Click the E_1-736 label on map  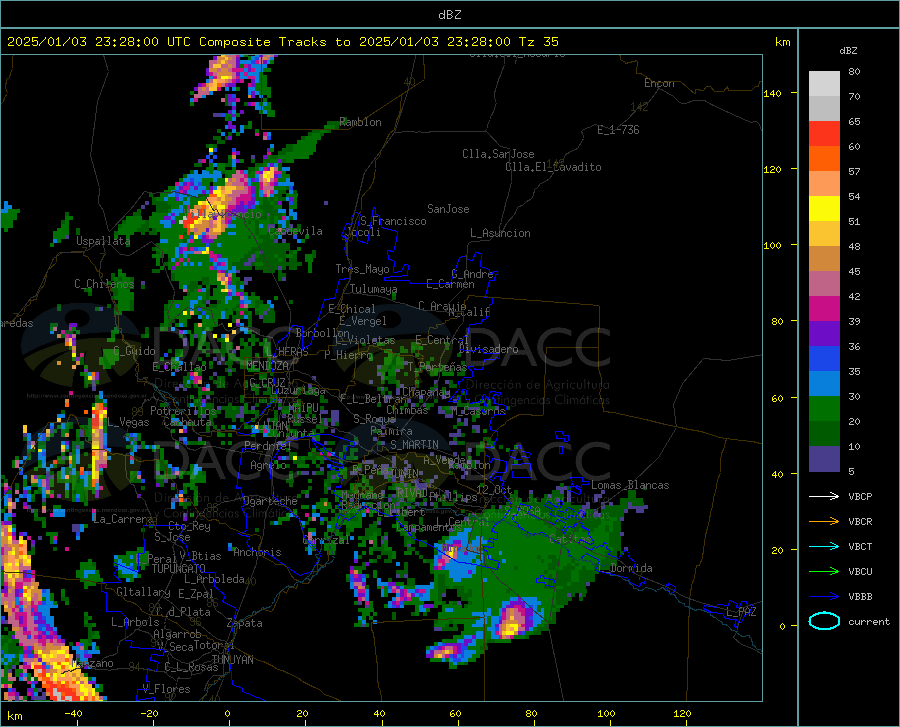point(618,130)
